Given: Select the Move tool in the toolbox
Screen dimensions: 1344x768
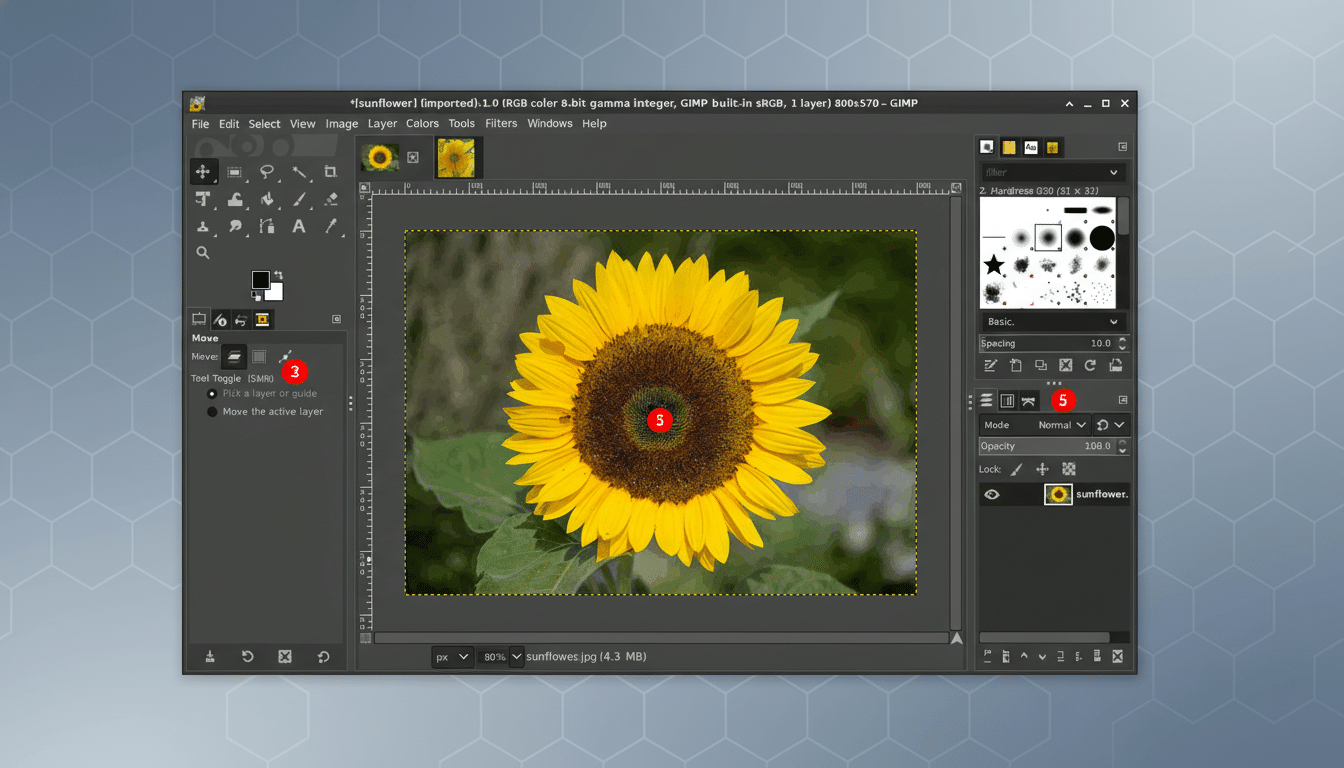Looking at the screenshot, I should pyautogui.click(x=204, y=171).
